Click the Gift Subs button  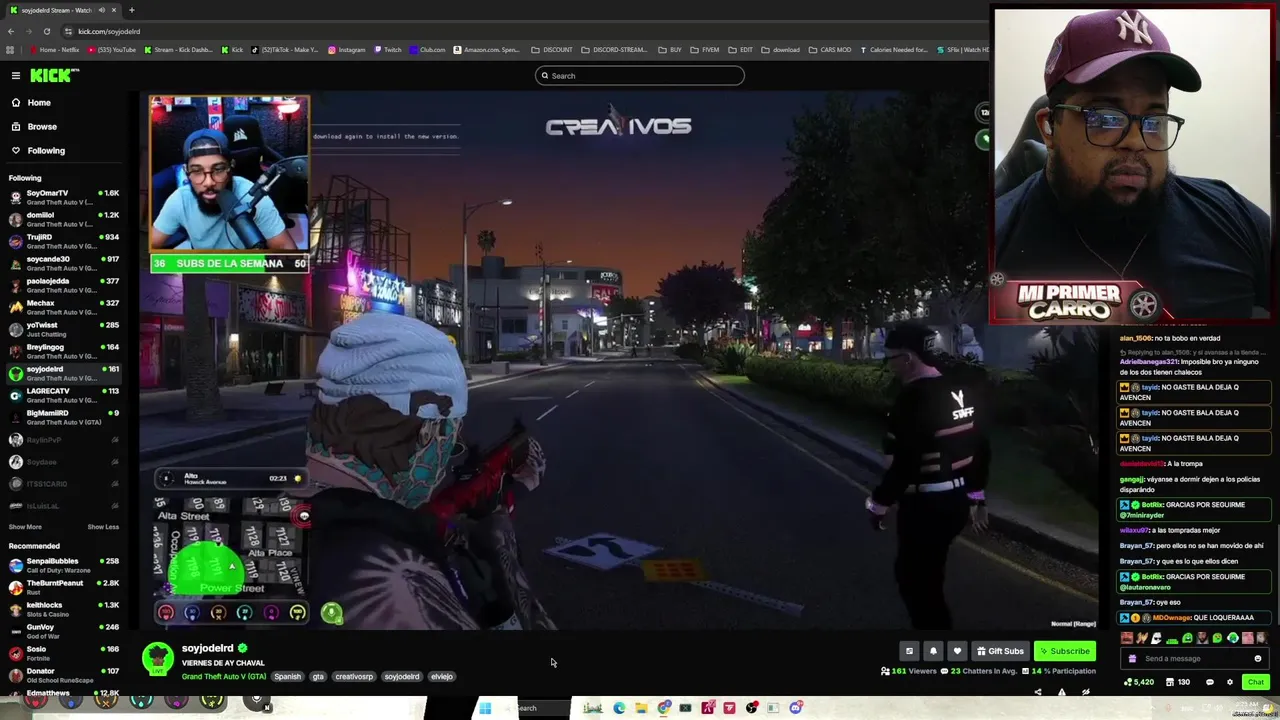(x=1000, y=651)
